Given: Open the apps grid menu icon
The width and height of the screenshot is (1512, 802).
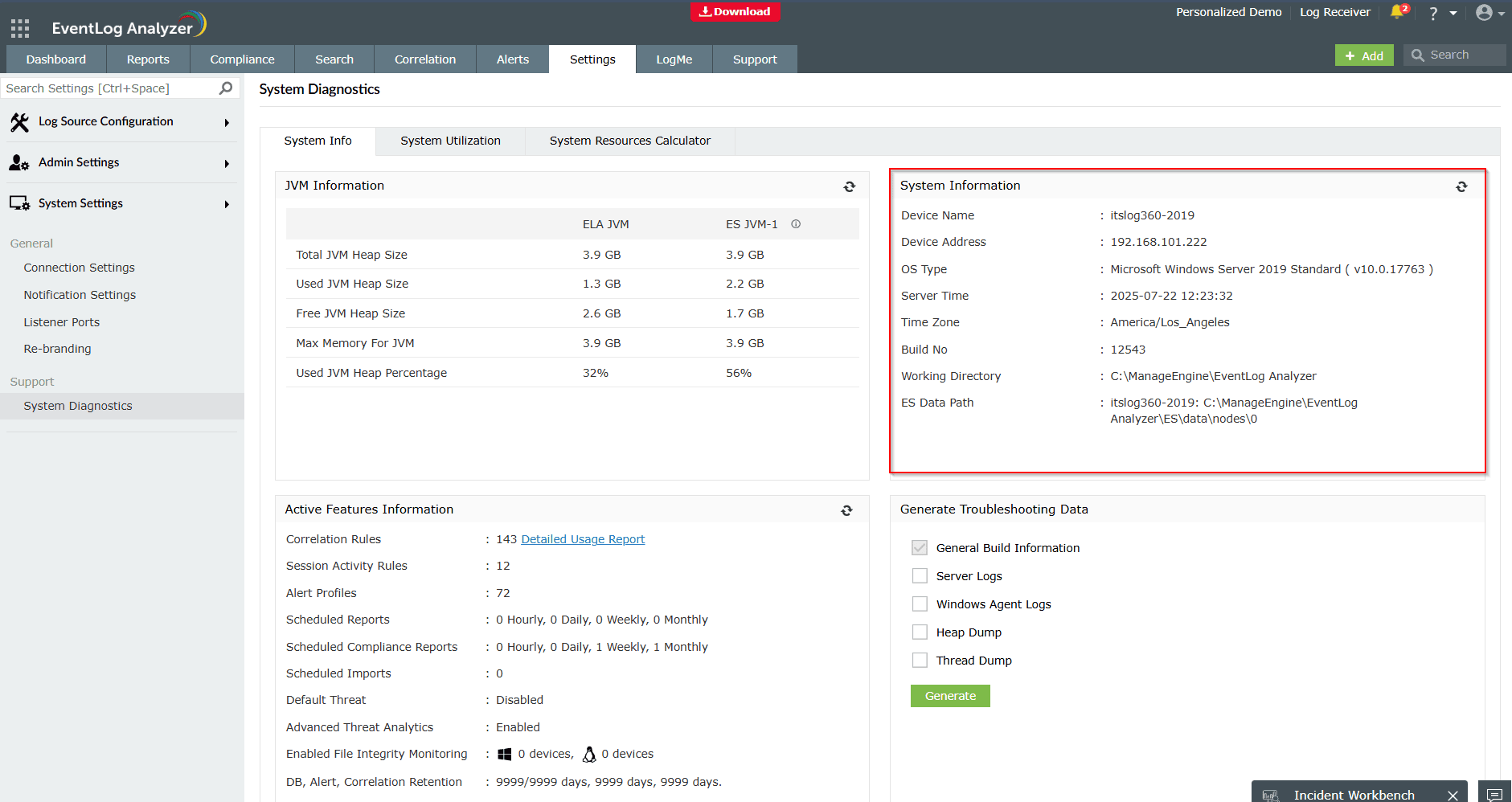Looking at the screenshot, I should tap(20, 29).
